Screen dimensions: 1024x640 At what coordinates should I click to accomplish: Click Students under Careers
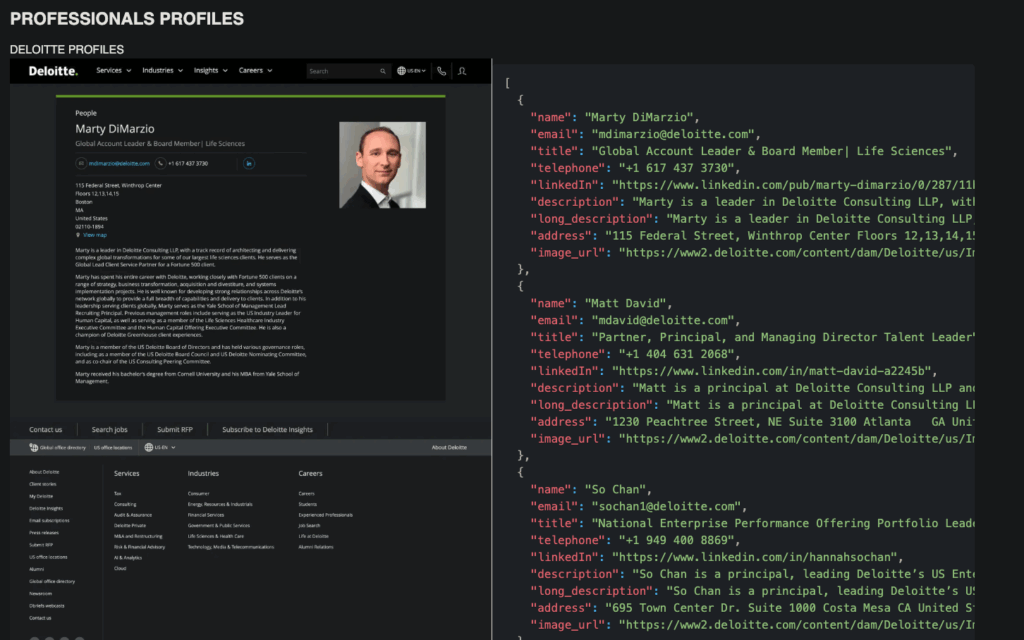[308, 504]
